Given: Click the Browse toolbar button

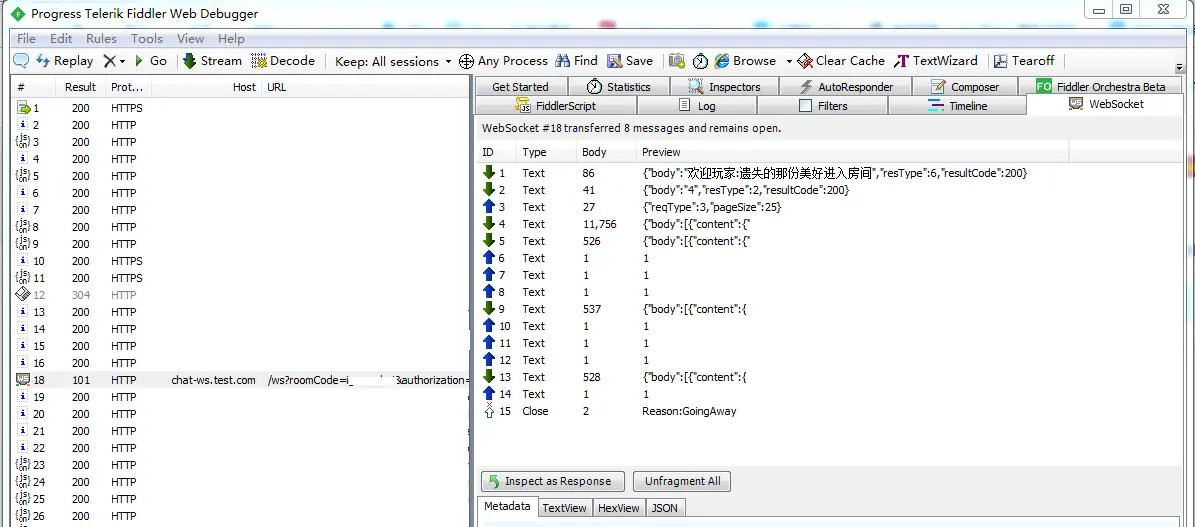Looking at the screenshot, I should [x=745, y=61].
